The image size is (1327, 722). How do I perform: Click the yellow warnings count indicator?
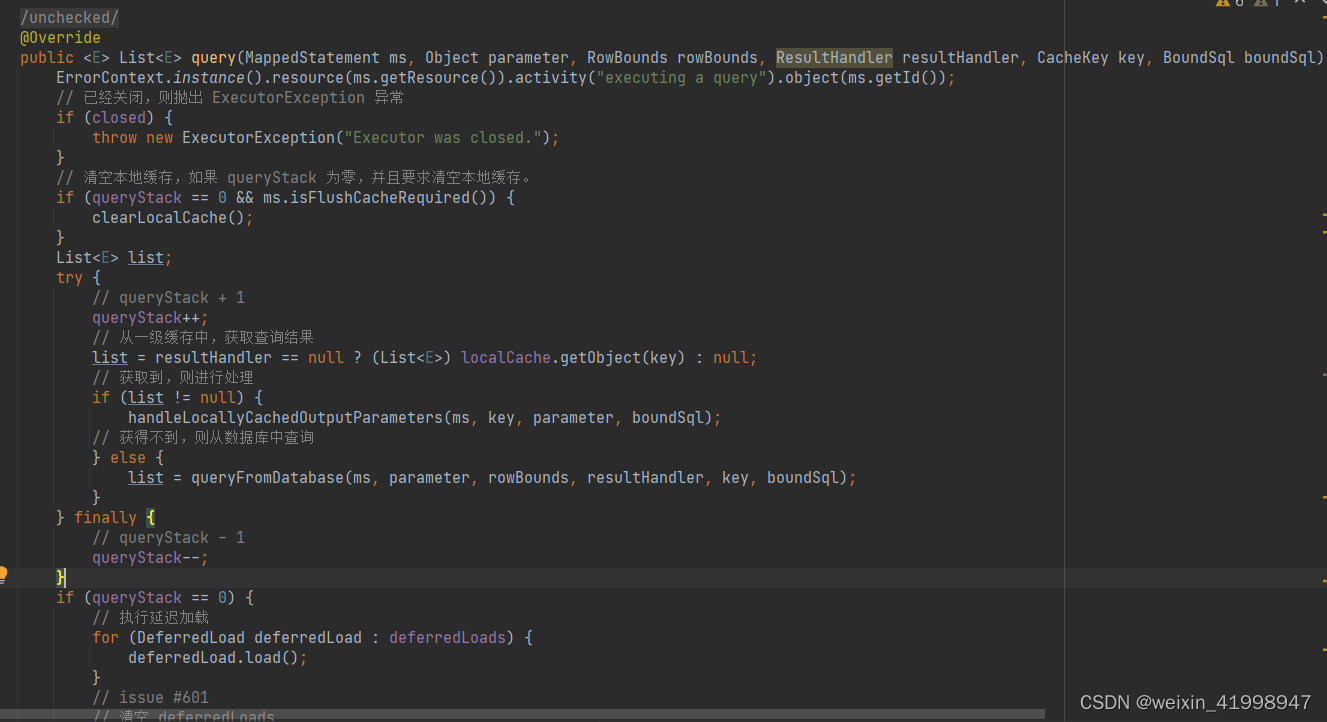coord(1229,3)
